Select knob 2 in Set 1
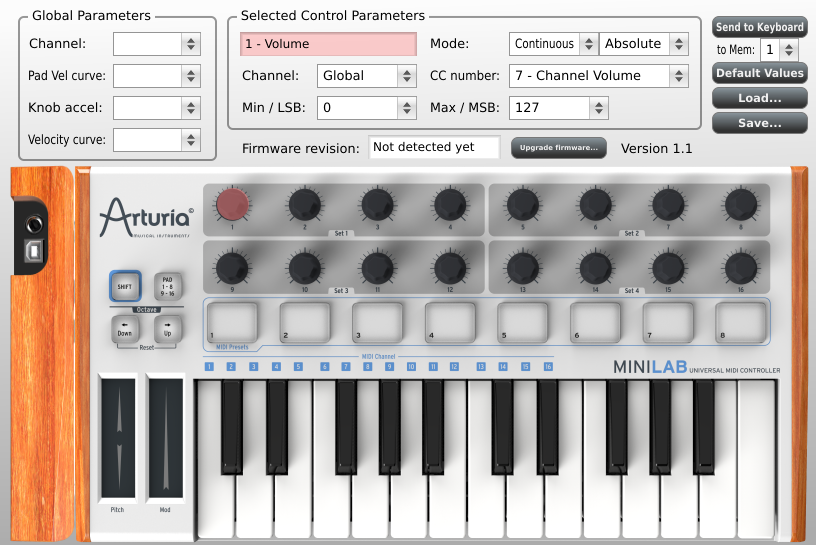Viewport: 816px width, 545px height. pos(305,205)
